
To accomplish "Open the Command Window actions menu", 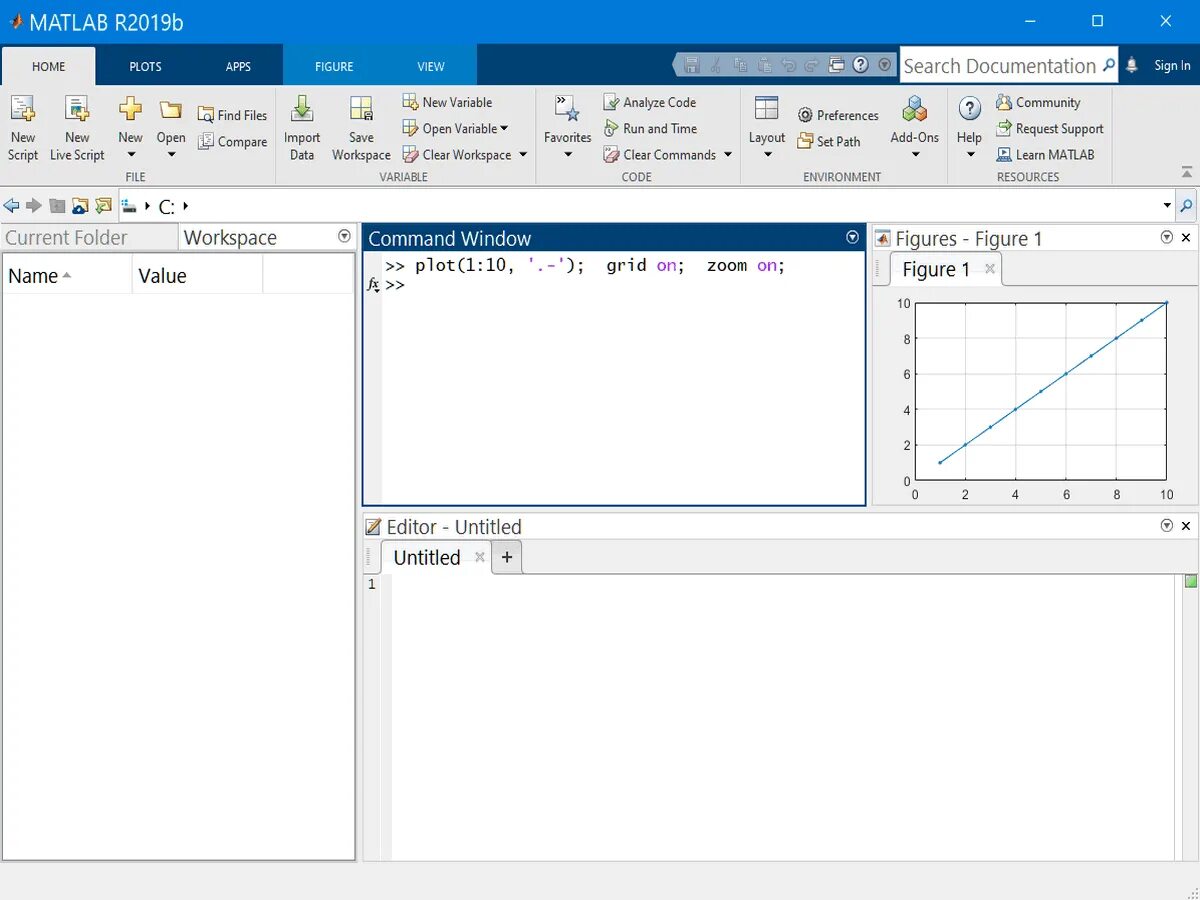I will click(x=853, y=237).
